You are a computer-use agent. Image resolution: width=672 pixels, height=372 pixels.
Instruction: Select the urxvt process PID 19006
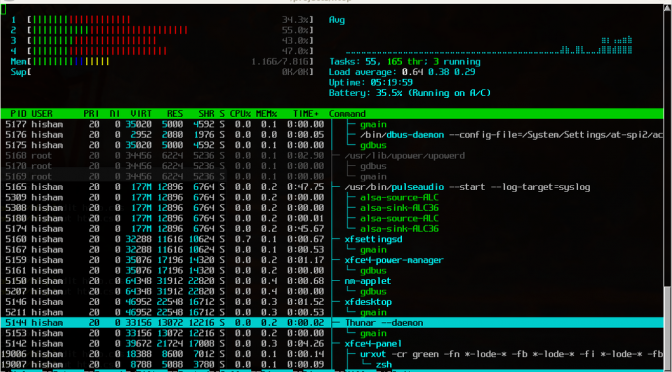click(x=332, y=354)
